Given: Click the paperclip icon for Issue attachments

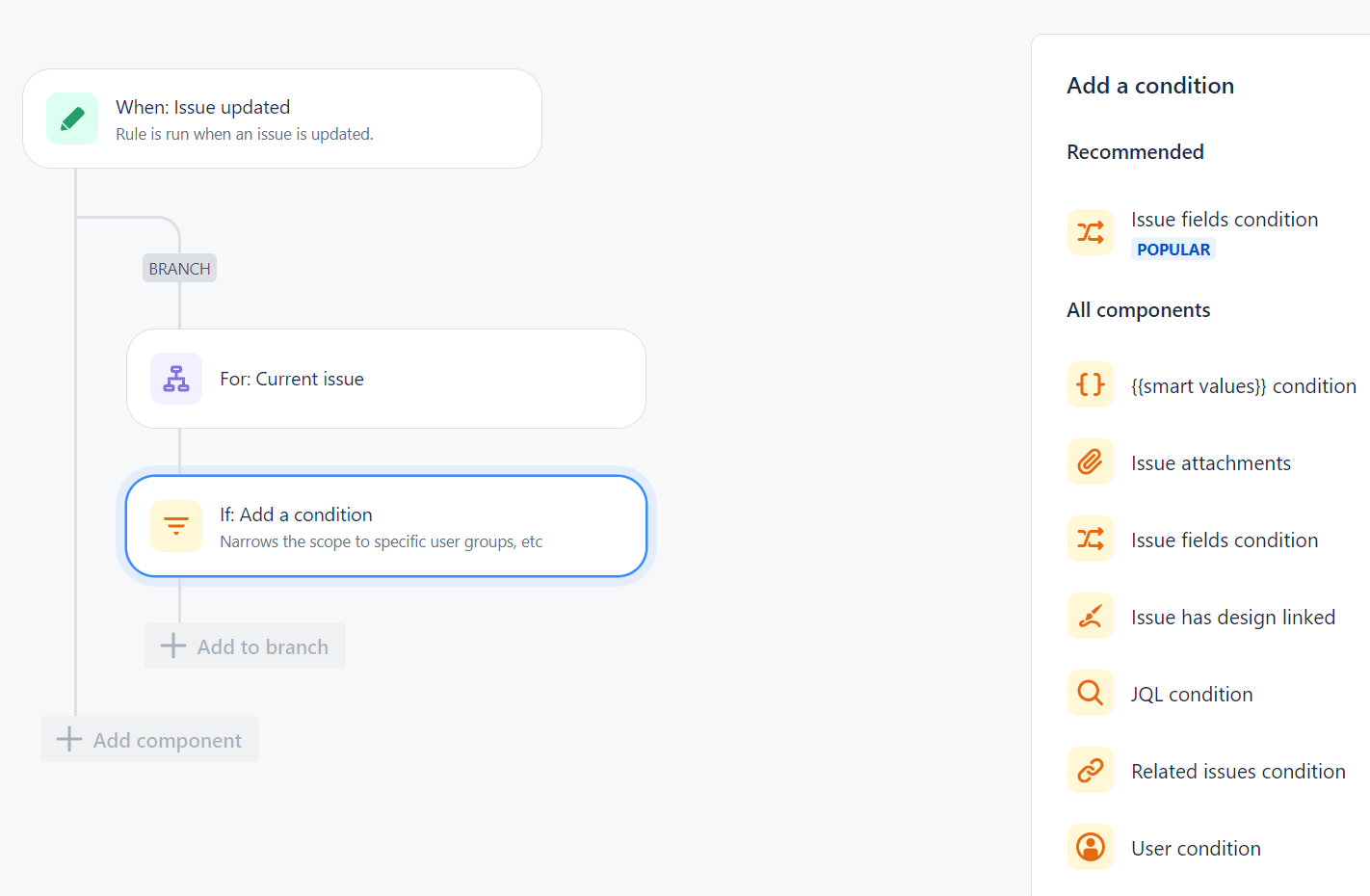Looking at the screenshot, I should point(1090,461).
